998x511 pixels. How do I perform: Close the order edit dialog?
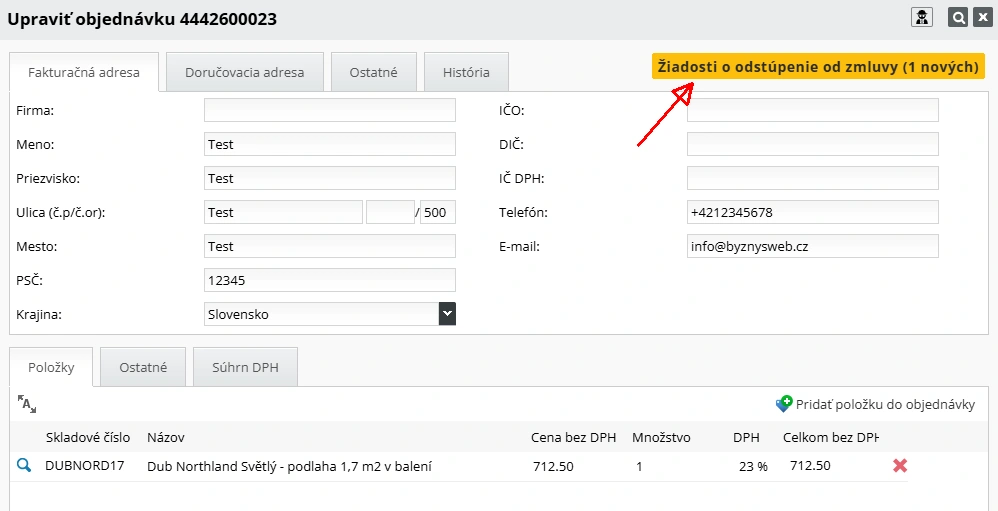[983, 17]
